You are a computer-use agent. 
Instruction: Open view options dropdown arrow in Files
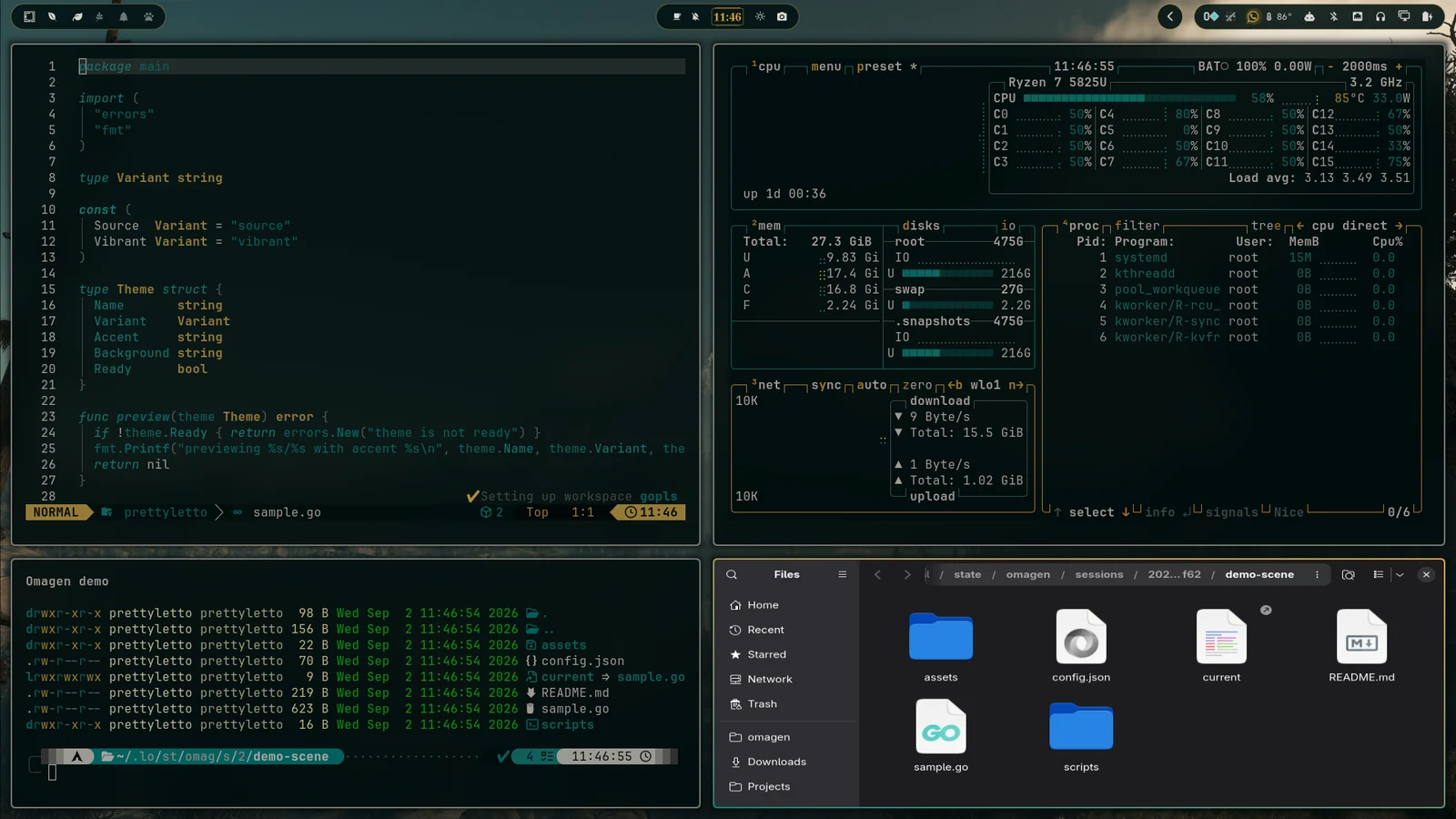[1400, 574]
